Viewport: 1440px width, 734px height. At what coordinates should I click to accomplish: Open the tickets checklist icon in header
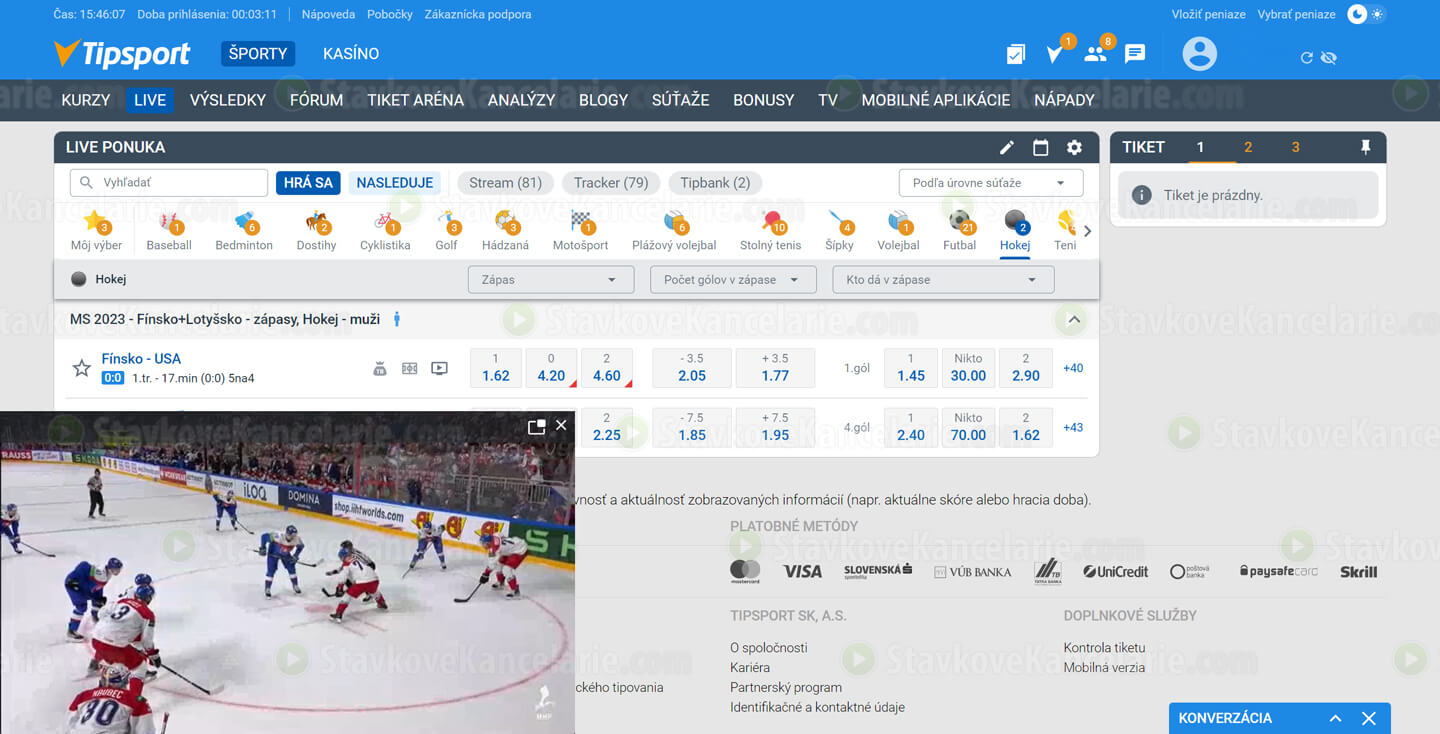[x=1015, y=54]
